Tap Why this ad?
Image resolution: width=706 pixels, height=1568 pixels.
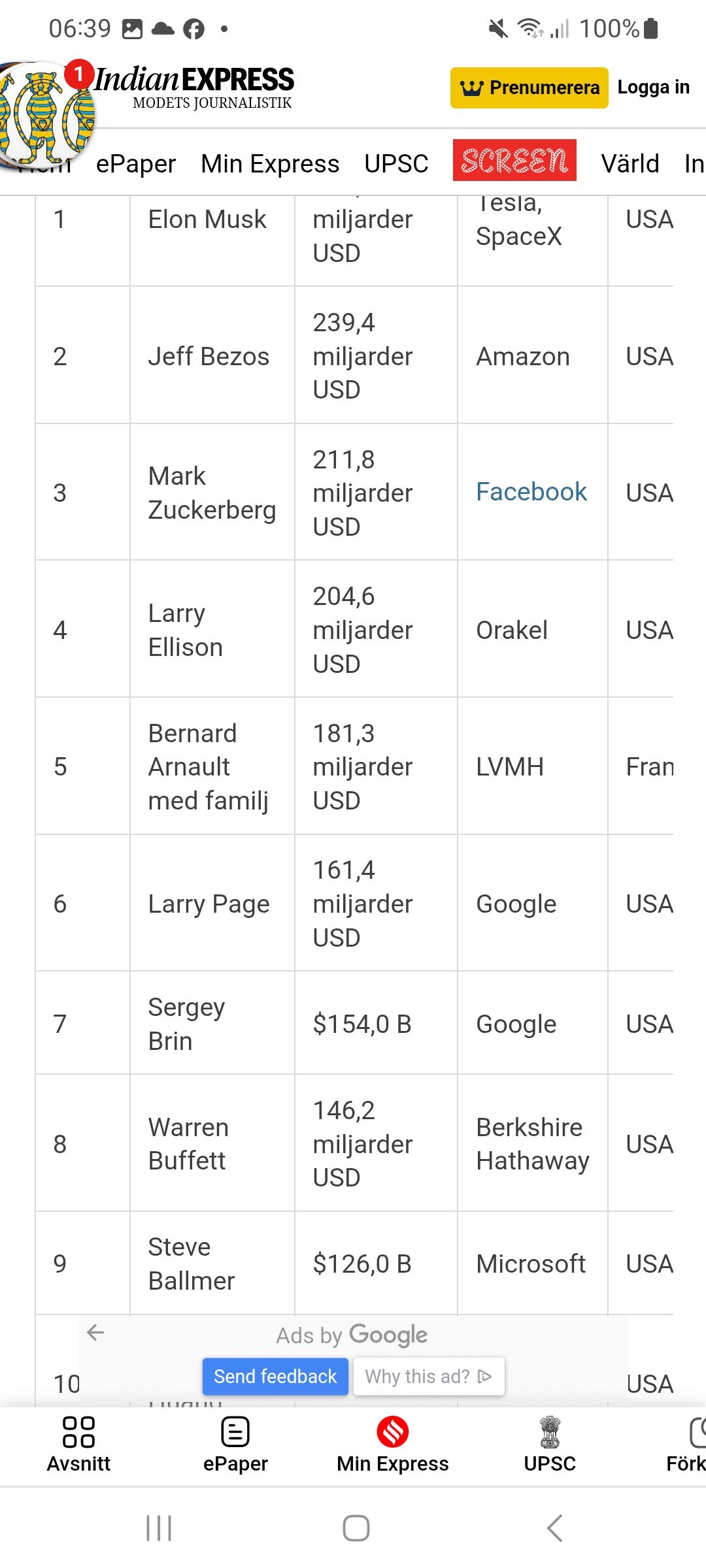click(428, 1377)
